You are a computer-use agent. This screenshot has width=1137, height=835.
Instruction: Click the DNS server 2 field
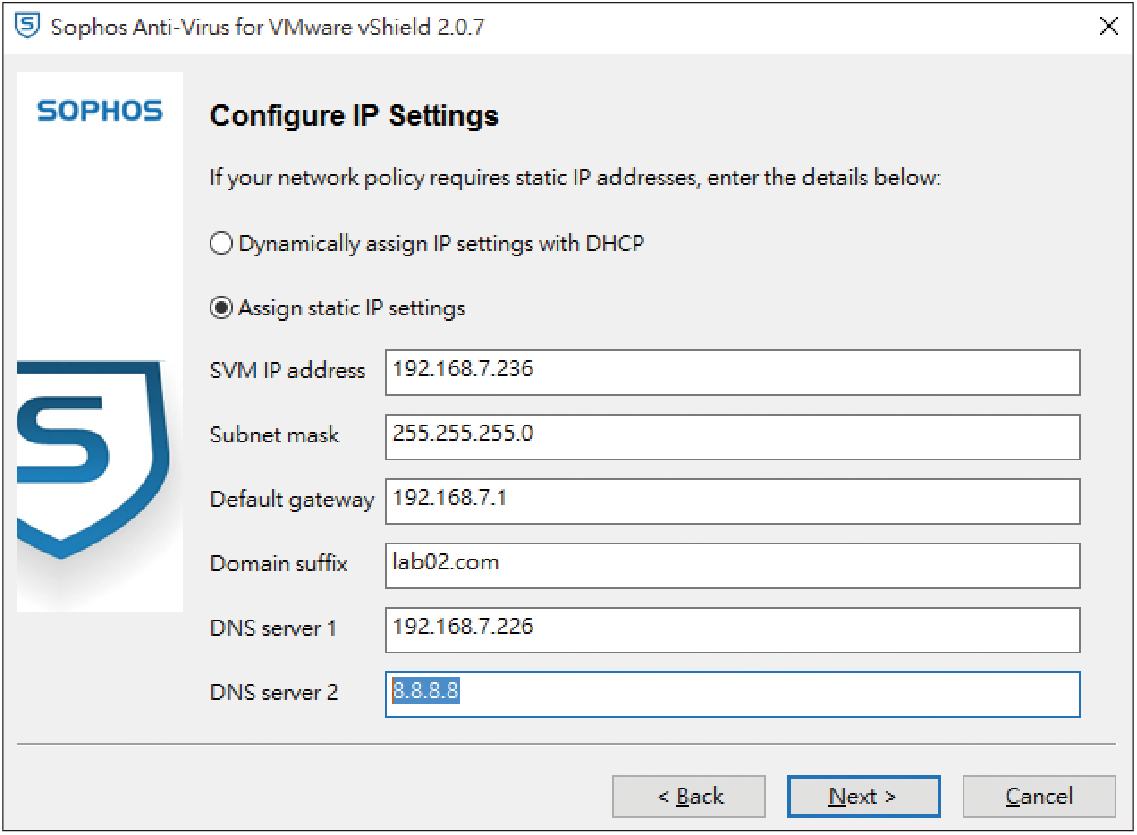pyautogui.click(x=732, y=694)
